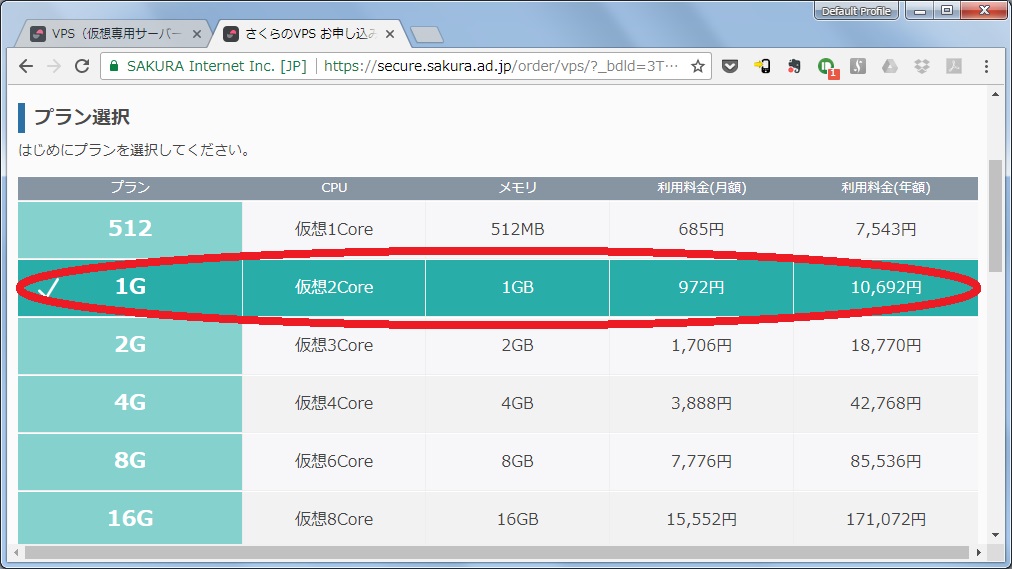Viewport: 1012px width, 569px height.
Task: Click the 512MB memory cell
Action: [x=518, y=229]
